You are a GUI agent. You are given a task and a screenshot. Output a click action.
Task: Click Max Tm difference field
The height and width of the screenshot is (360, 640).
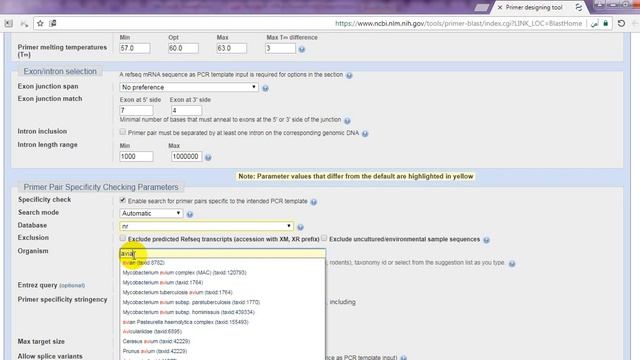280,48
